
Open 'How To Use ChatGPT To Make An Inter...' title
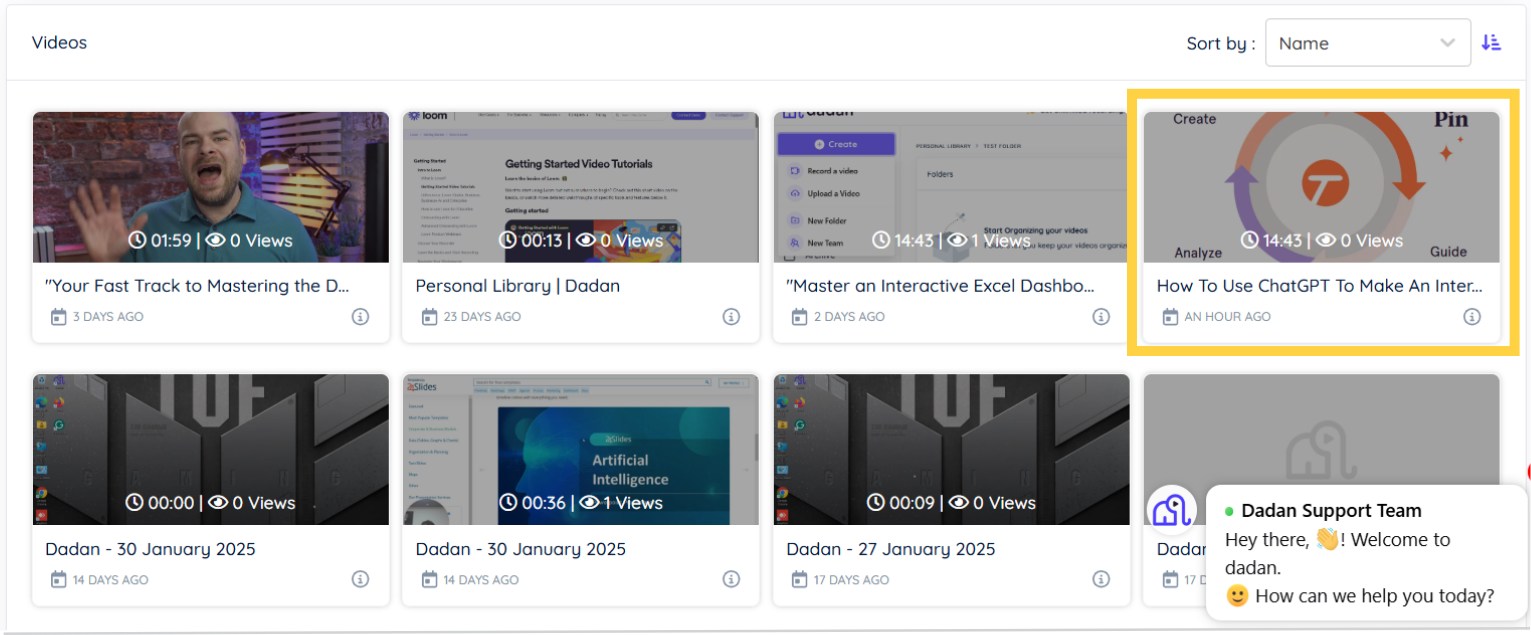click(1319, 286)
